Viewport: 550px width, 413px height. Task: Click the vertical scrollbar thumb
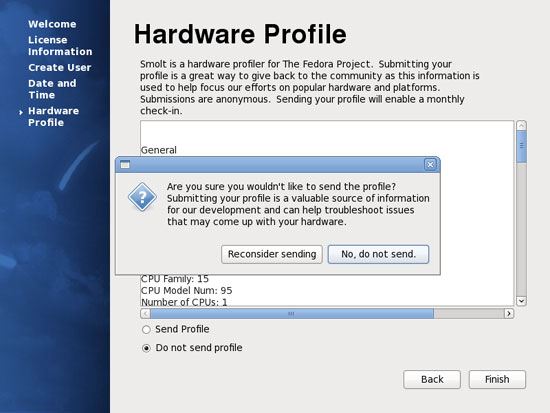[x=521, y=146]
